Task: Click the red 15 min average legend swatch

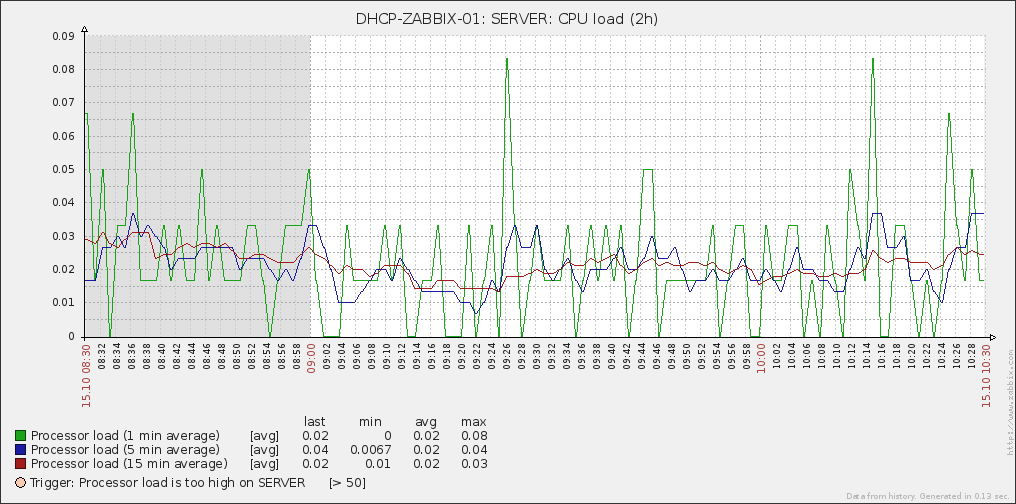Action: pyautogui.click(x=21, y=464)
